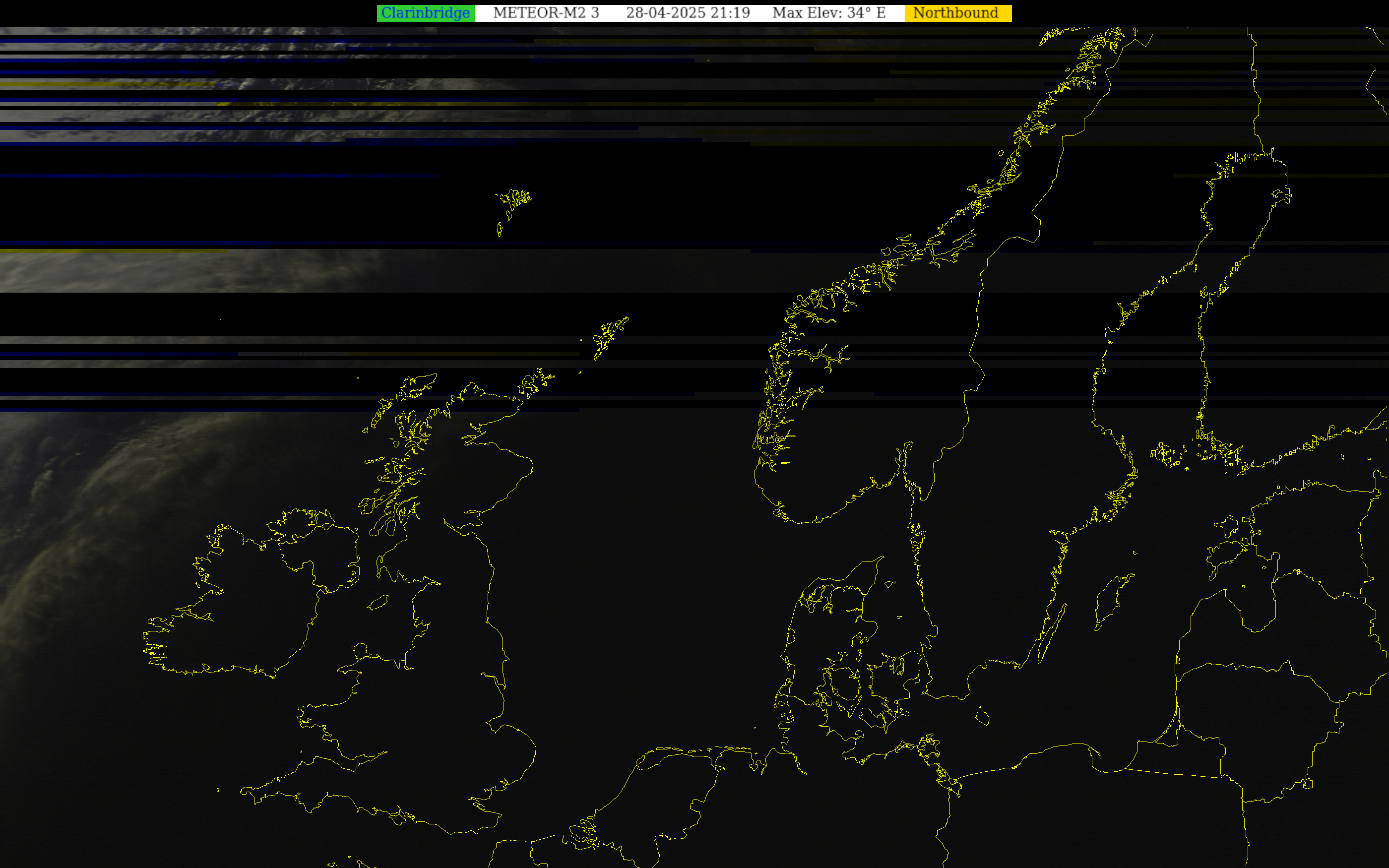
Task: Click the 28-04-2025 21:19 pass timestamp
Action: coord(688,13)
